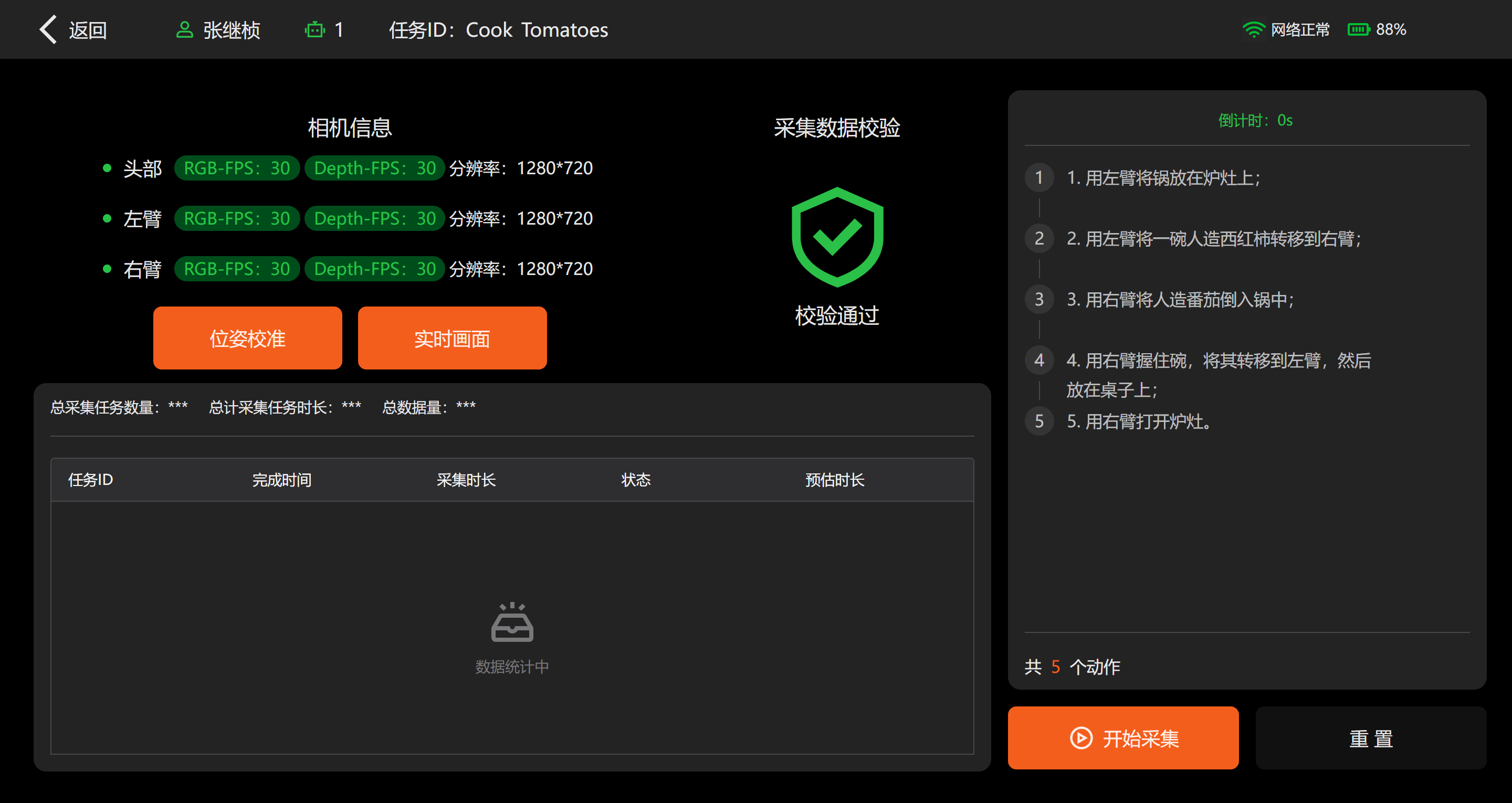Image resolution: width=1512 pixels, height=803 pixels.
Task: Click the 状态 column header
Action: pos(636,480)
